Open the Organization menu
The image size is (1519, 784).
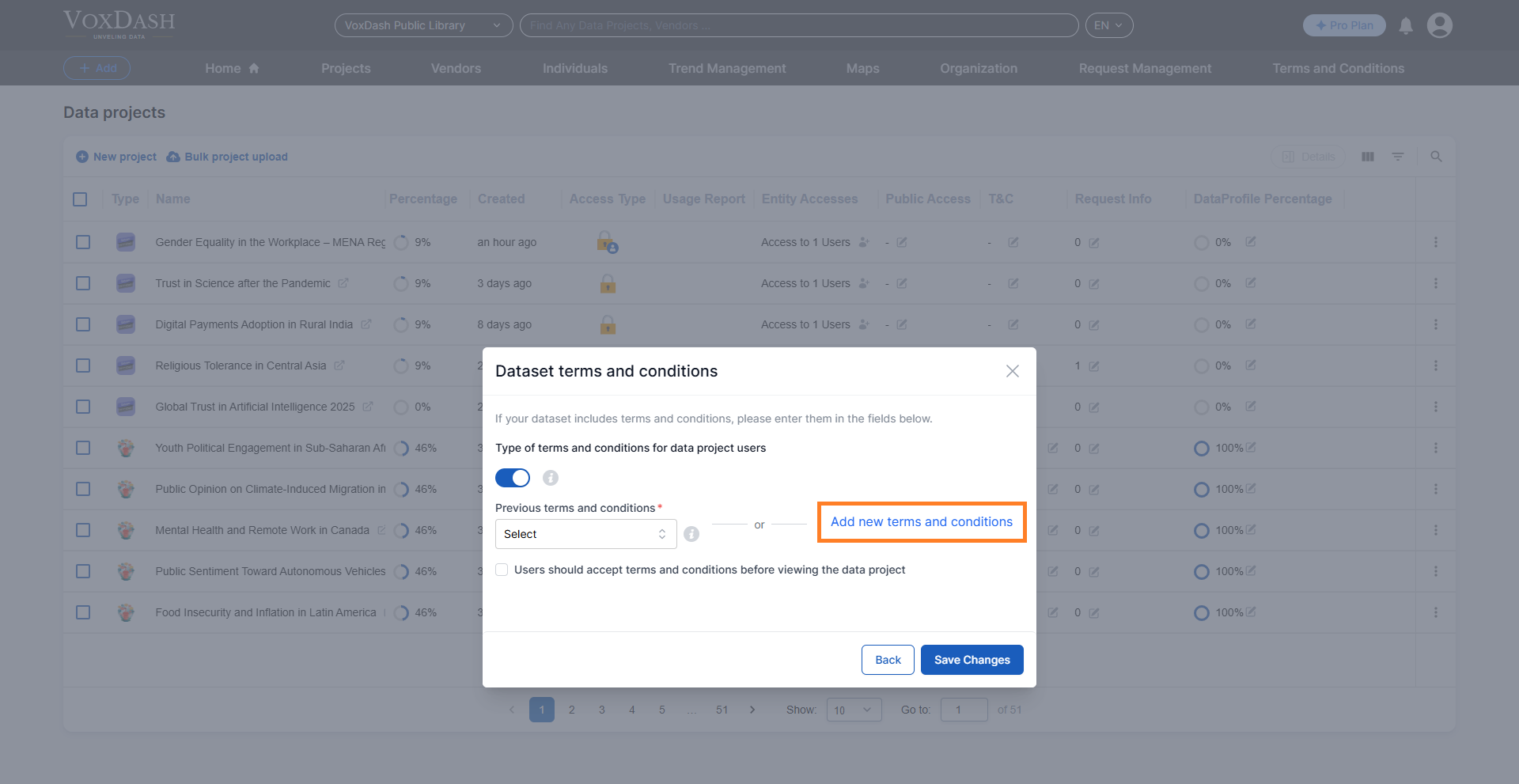pyautogui.click(x=979, y=68)
